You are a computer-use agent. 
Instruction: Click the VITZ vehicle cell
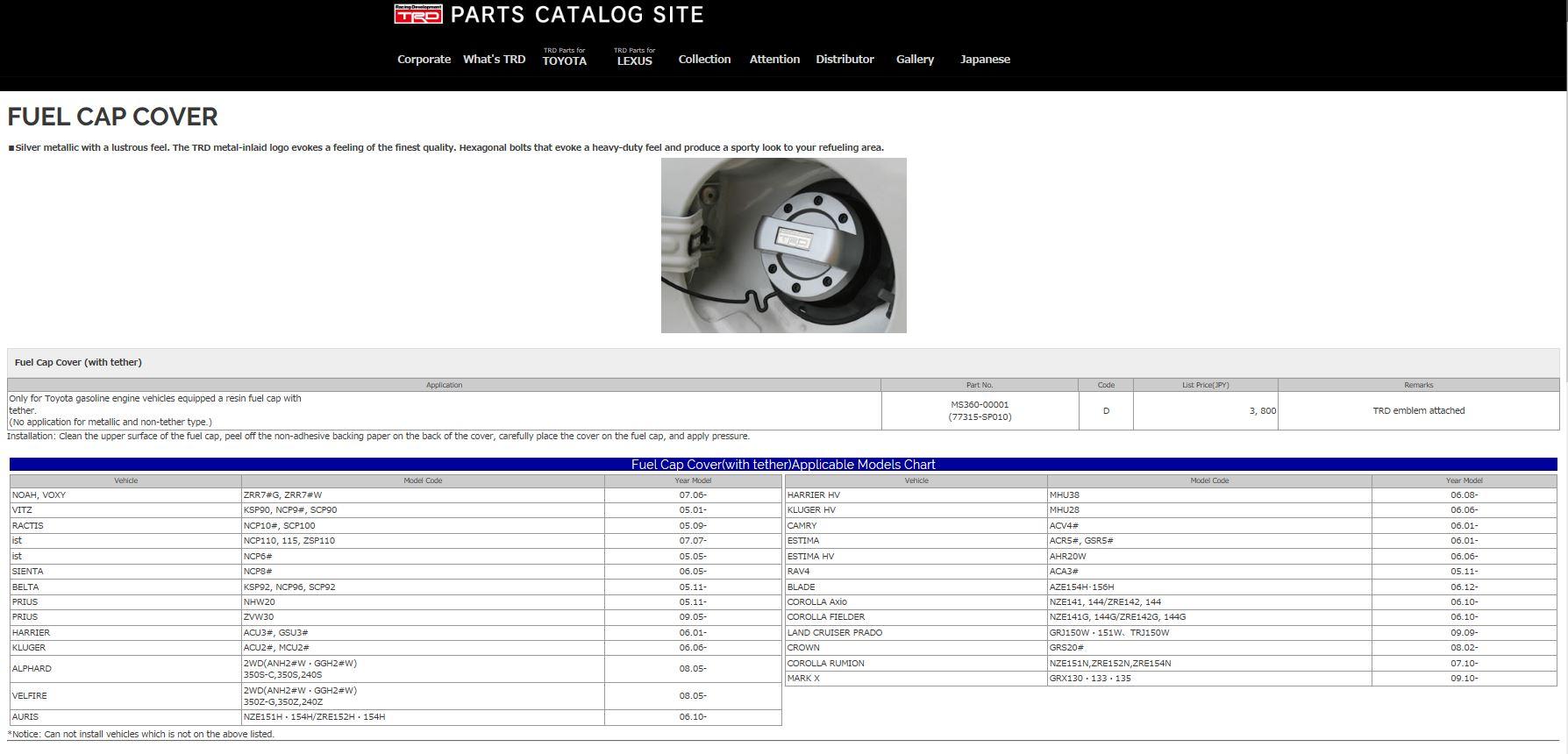(x=125, y=510)
